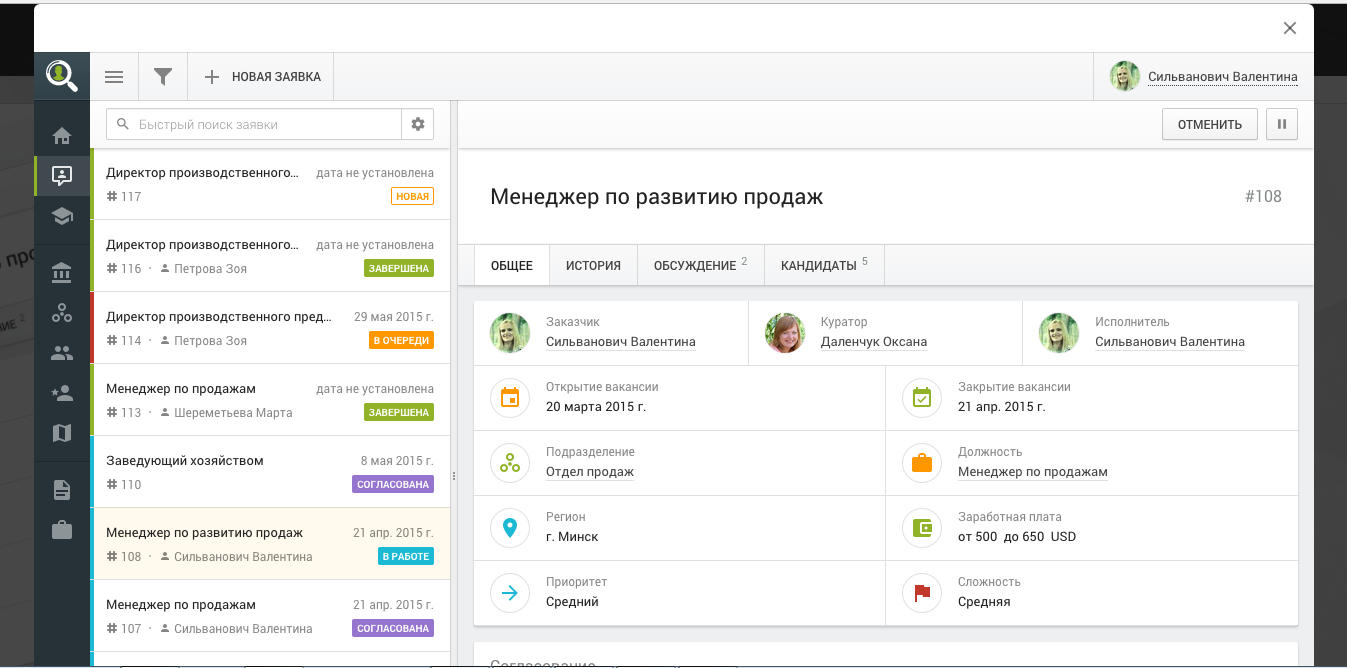Open the filter funnel icon in toolbar
The height and width of the screenshot is (668, 1347).
[x=162, y=76]
